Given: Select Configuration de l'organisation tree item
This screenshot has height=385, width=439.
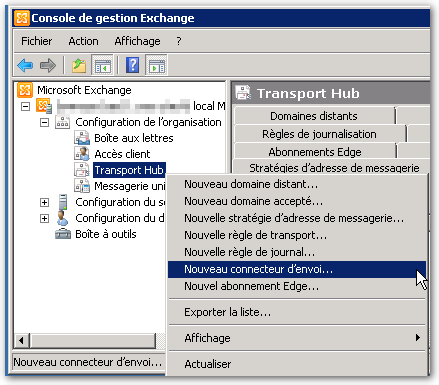Looking at the screenshot, I should coord(148,122).
